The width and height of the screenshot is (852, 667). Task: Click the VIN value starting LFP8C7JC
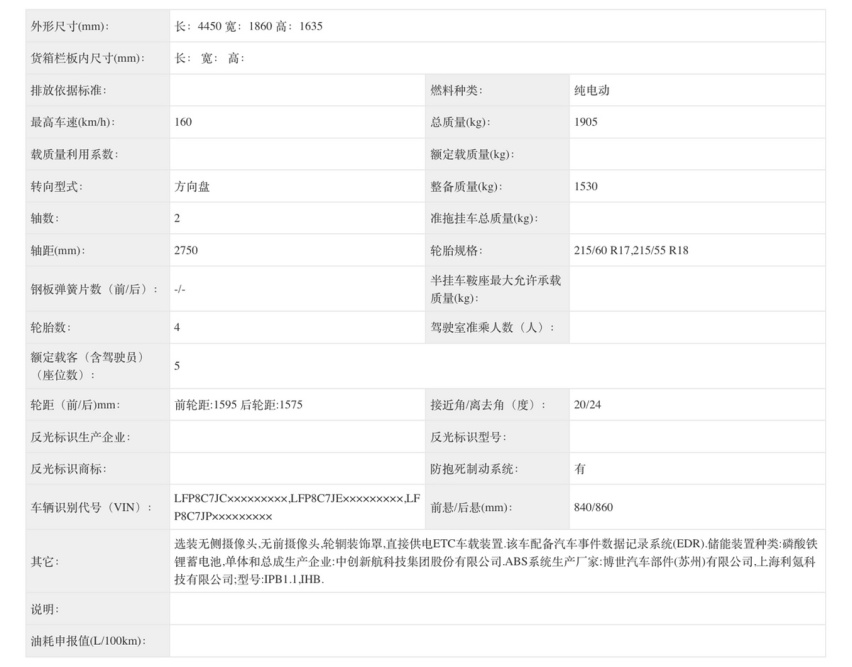click(x=297, y=507)
